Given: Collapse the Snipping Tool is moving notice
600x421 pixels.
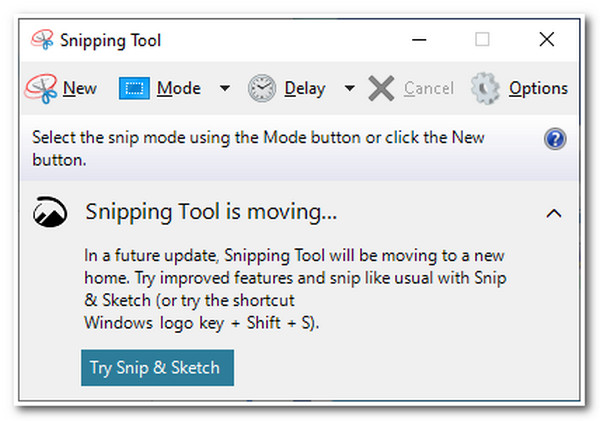Looking at the screenshot, I should (x=554, y=213).
